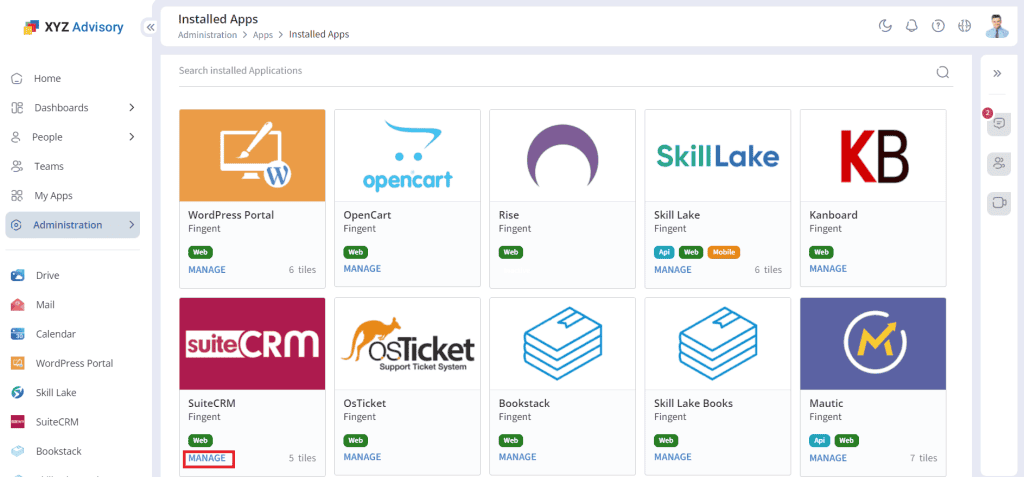Toggle dark mode moon icon

coord(885,26)
